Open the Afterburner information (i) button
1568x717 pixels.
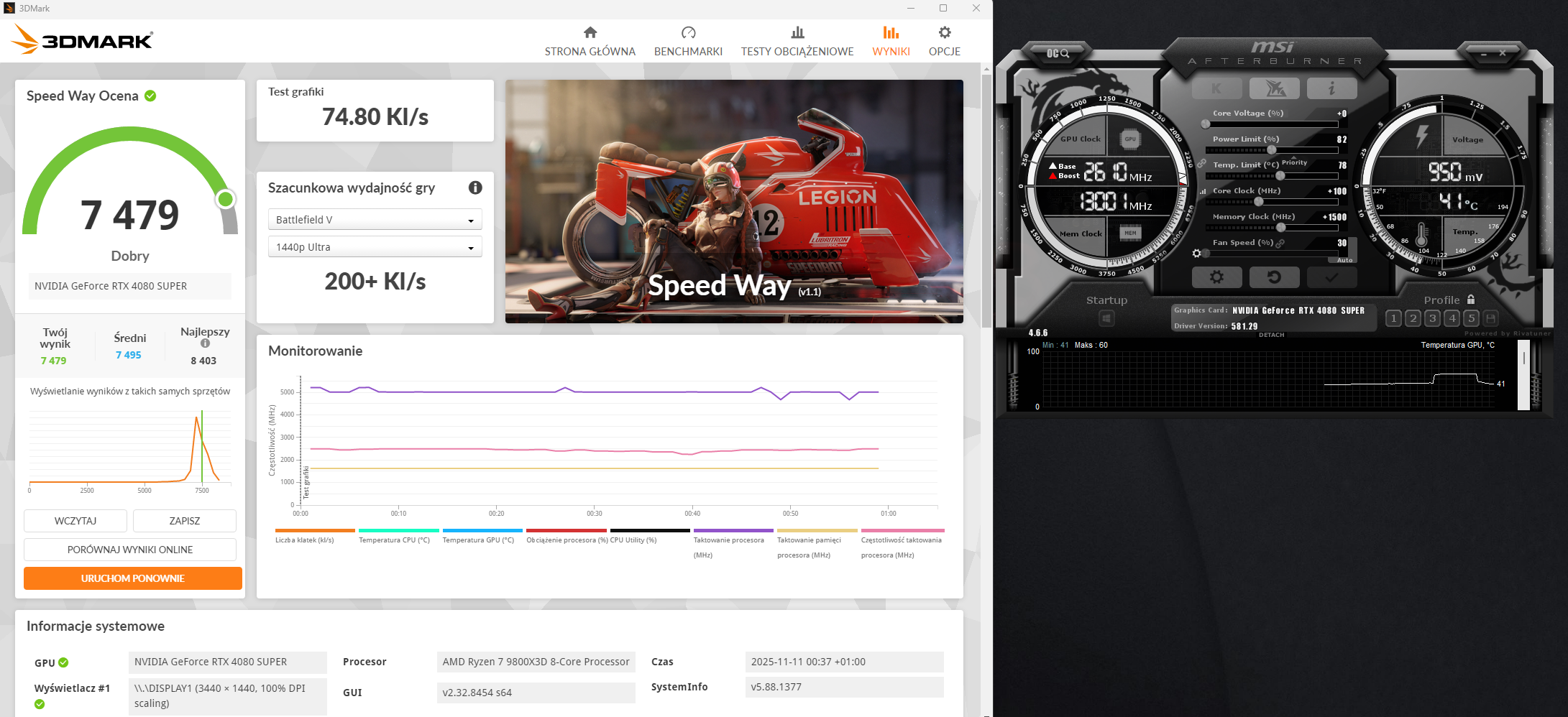click(1331, 88)
